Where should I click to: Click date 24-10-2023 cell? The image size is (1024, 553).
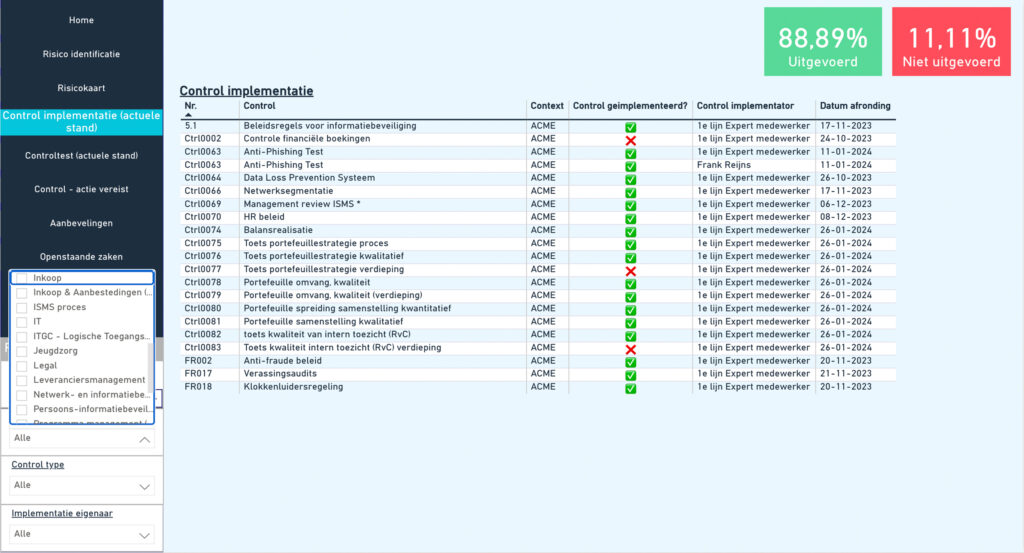[846, 138]
